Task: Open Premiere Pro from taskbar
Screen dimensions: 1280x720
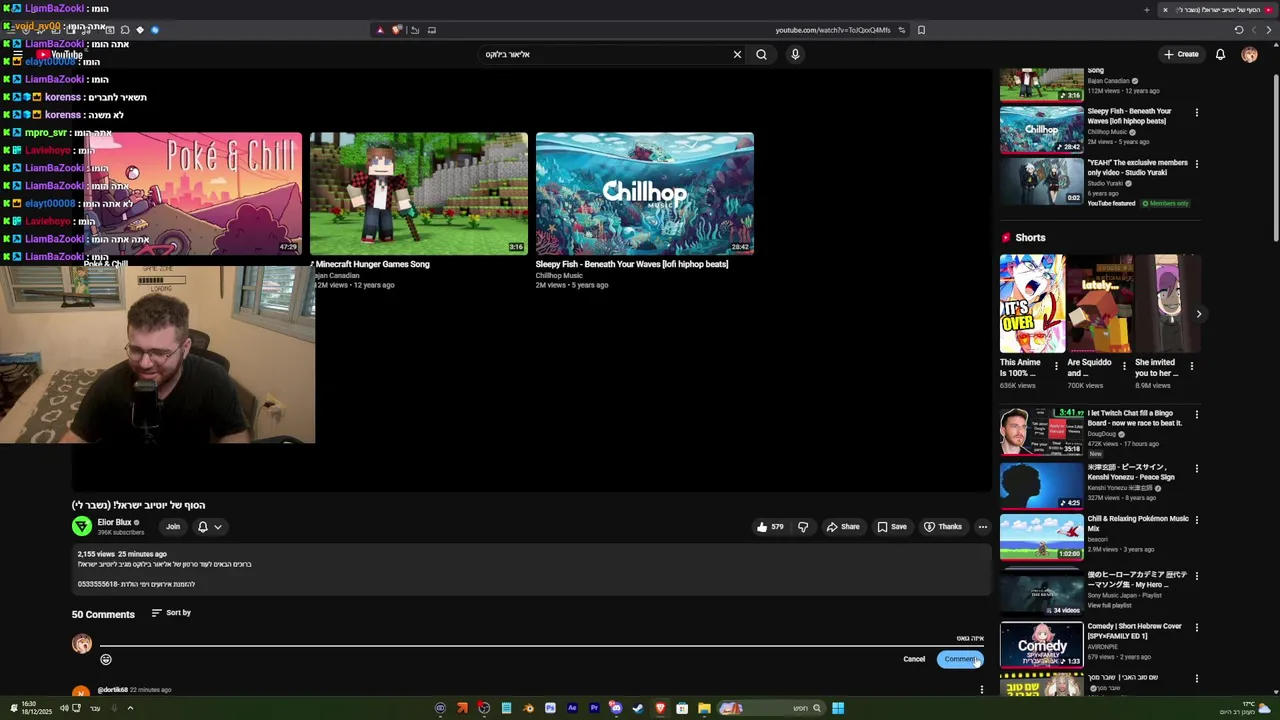Action: [x=594, y=708]
